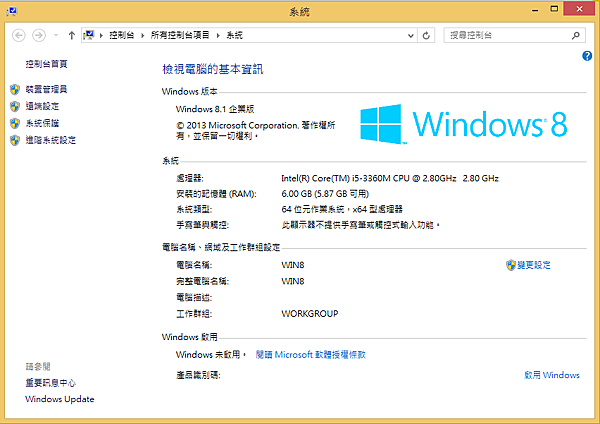Open Help with blue question mark
This screenshot has height=424, width=600.
pos(587,56)
